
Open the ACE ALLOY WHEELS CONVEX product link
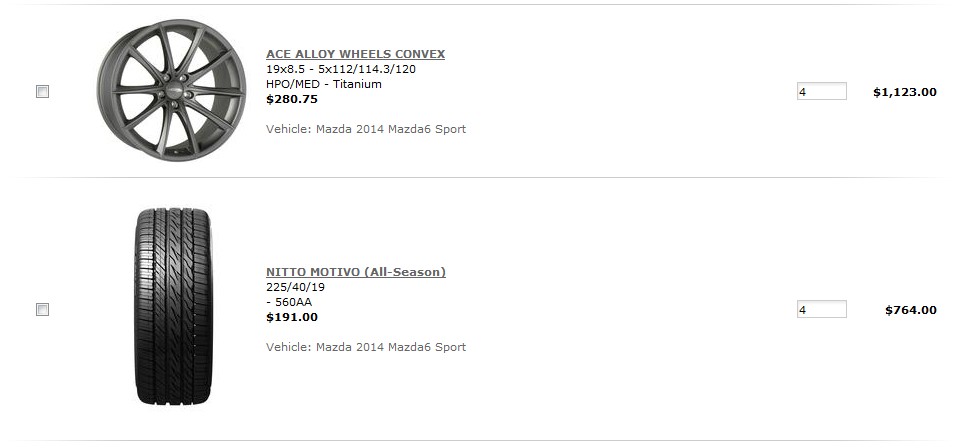(x=355, y=54)
